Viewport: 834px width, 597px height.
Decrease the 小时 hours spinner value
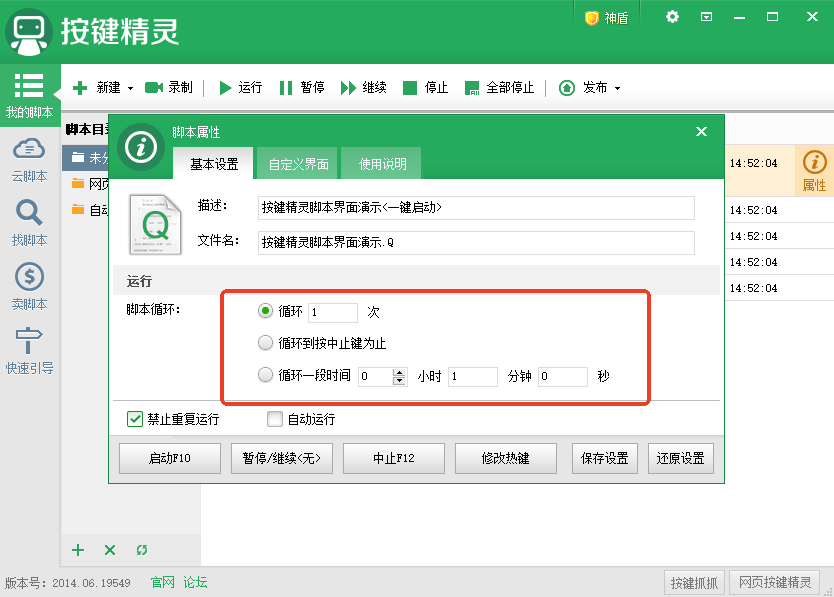pyautogui.click(x=399, y=381)
